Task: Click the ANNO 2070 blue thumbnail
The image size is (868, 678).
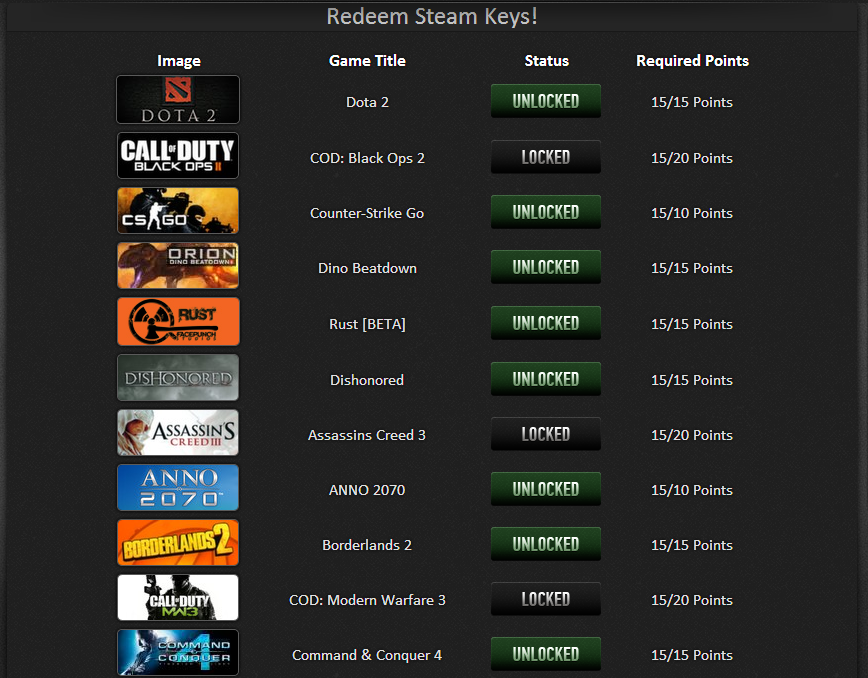Action: tap(178, 488)
